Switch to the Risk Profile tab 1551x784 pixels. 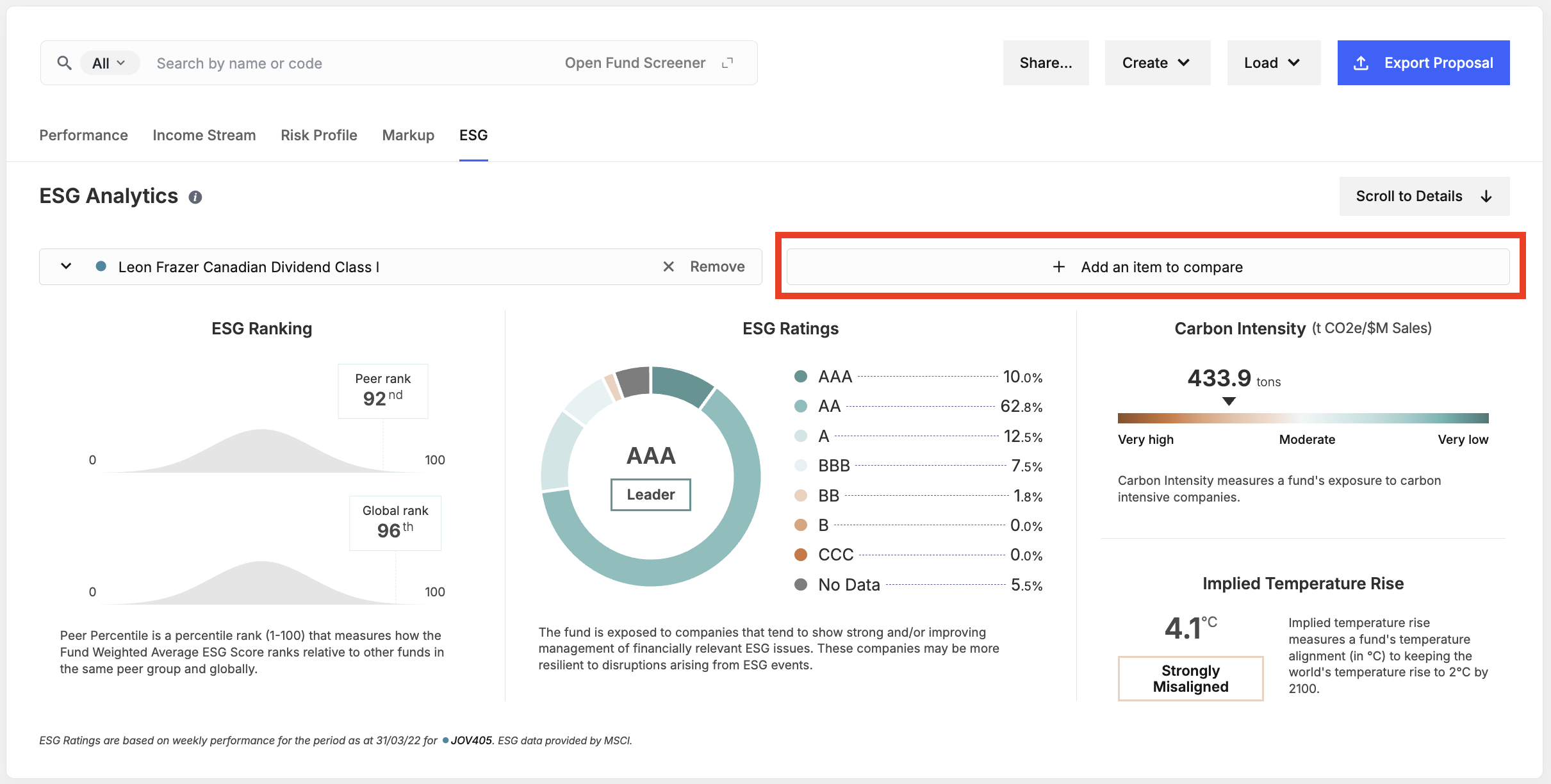click(x=318, y=135)
